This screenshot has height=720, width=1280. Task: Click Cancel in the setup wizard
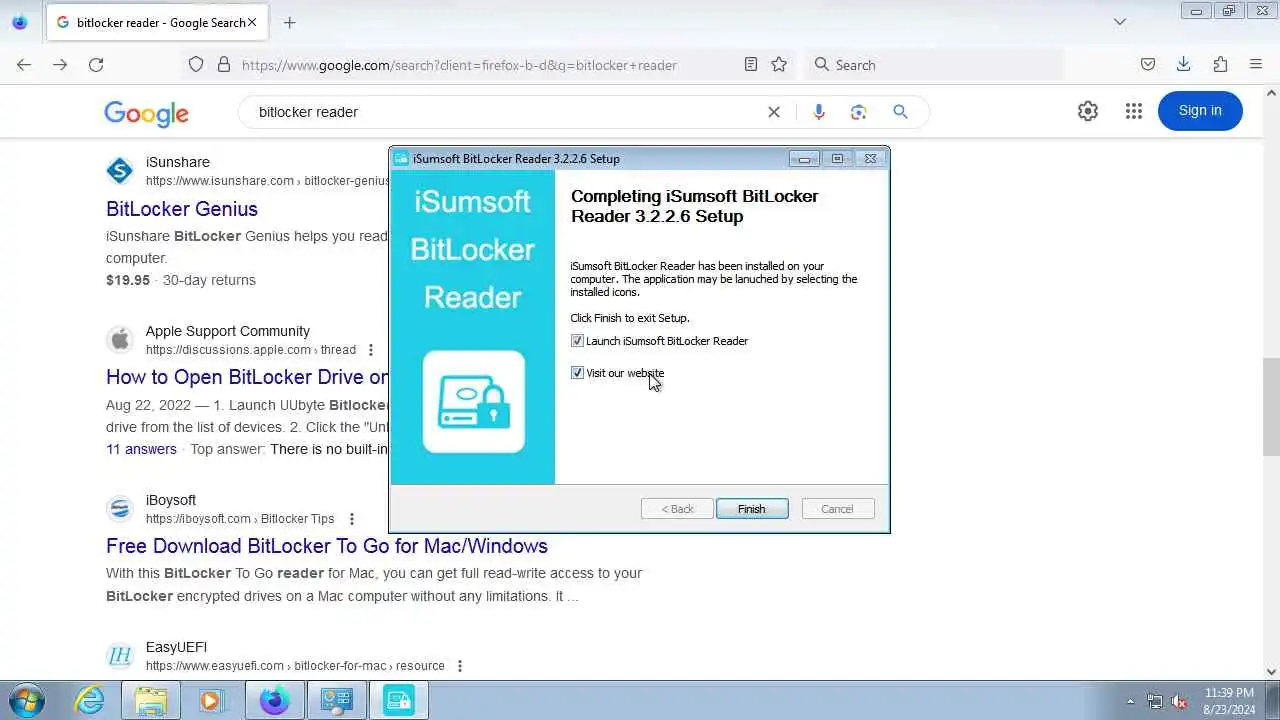[838, 509]
